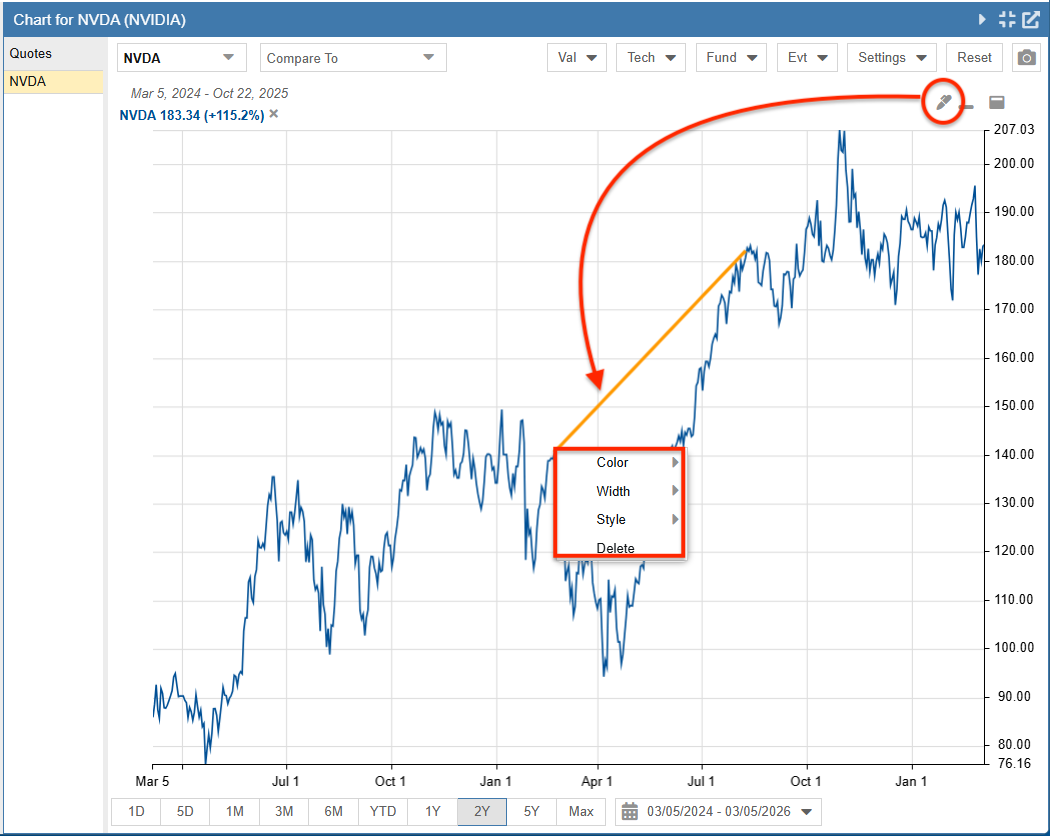Open the chart in pop-out window
This screenshot has height=836, width=1050.
coord(1031,19)
